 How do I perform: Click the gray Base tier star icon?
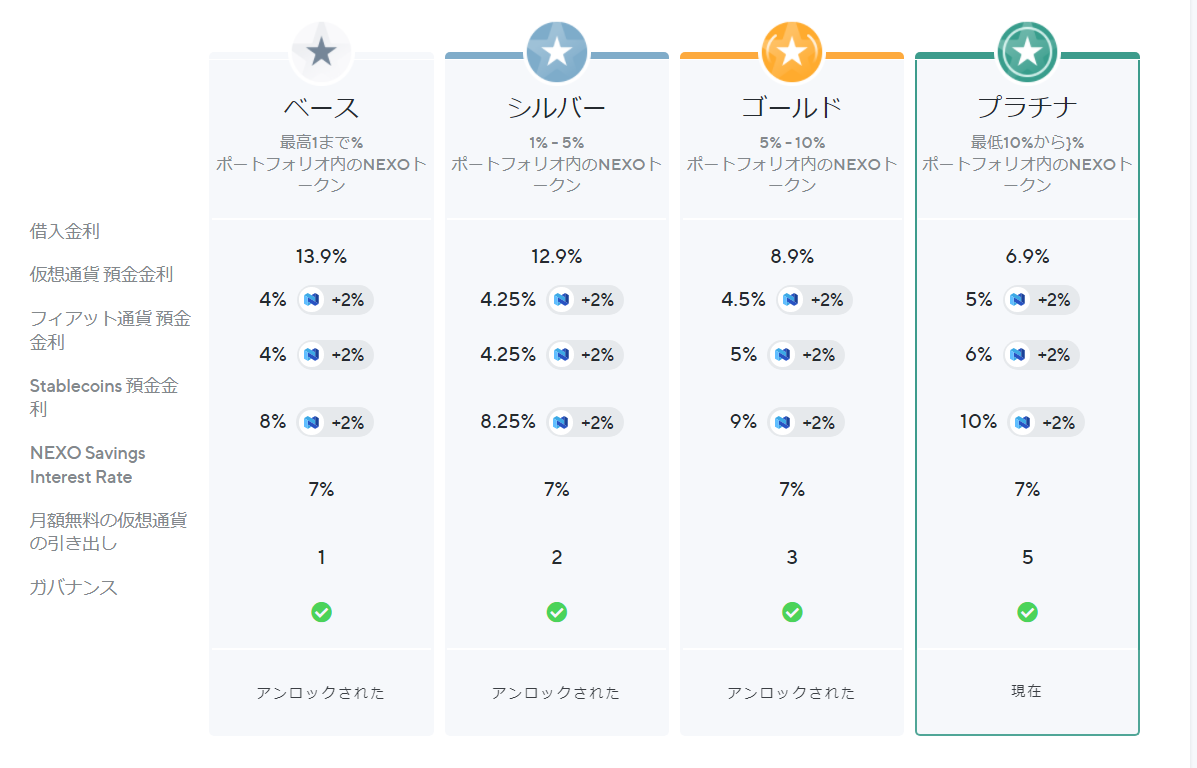pyautogui.click(x=321, y=52)
